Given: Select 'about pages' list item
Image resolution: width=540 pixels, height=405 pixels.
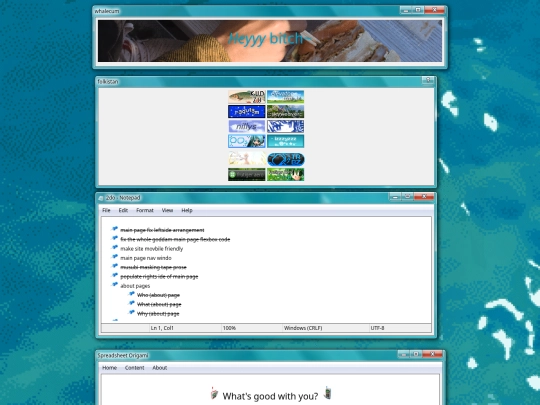Looking at the screenshot, I should click(x=135, y=286).
